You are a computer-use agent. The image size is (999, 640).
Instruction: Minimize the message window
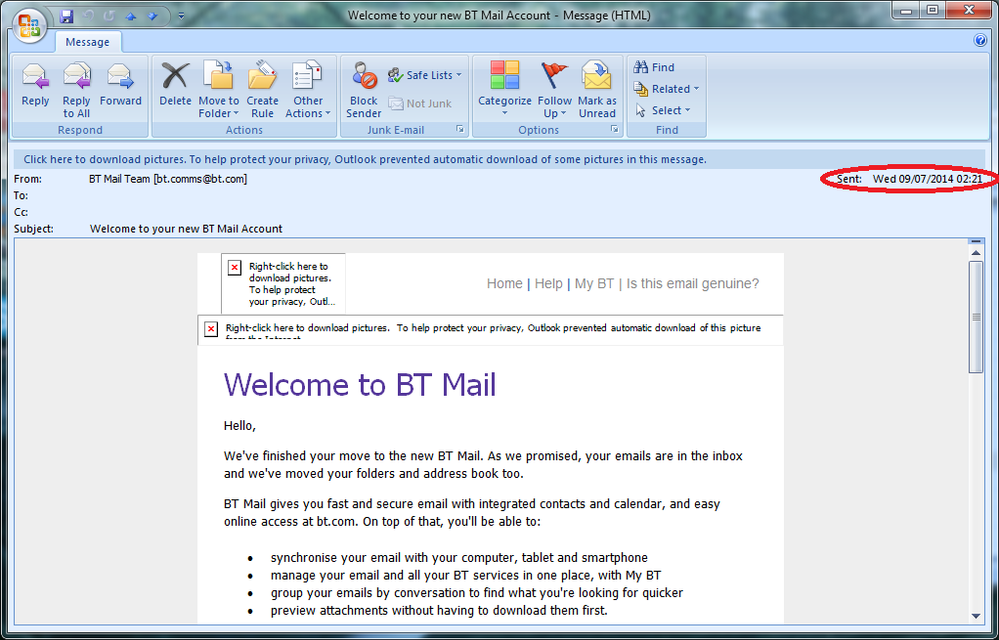(905, 10)
